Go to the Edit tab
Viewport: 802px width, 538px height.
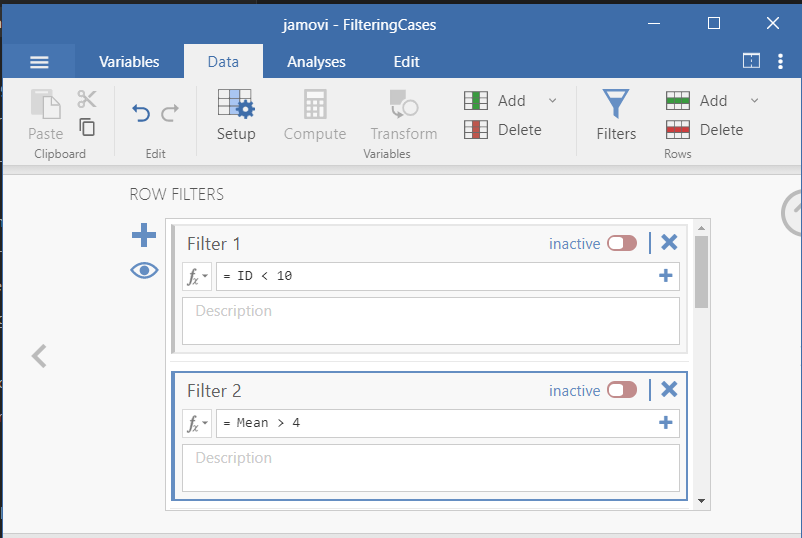(406, 62)
